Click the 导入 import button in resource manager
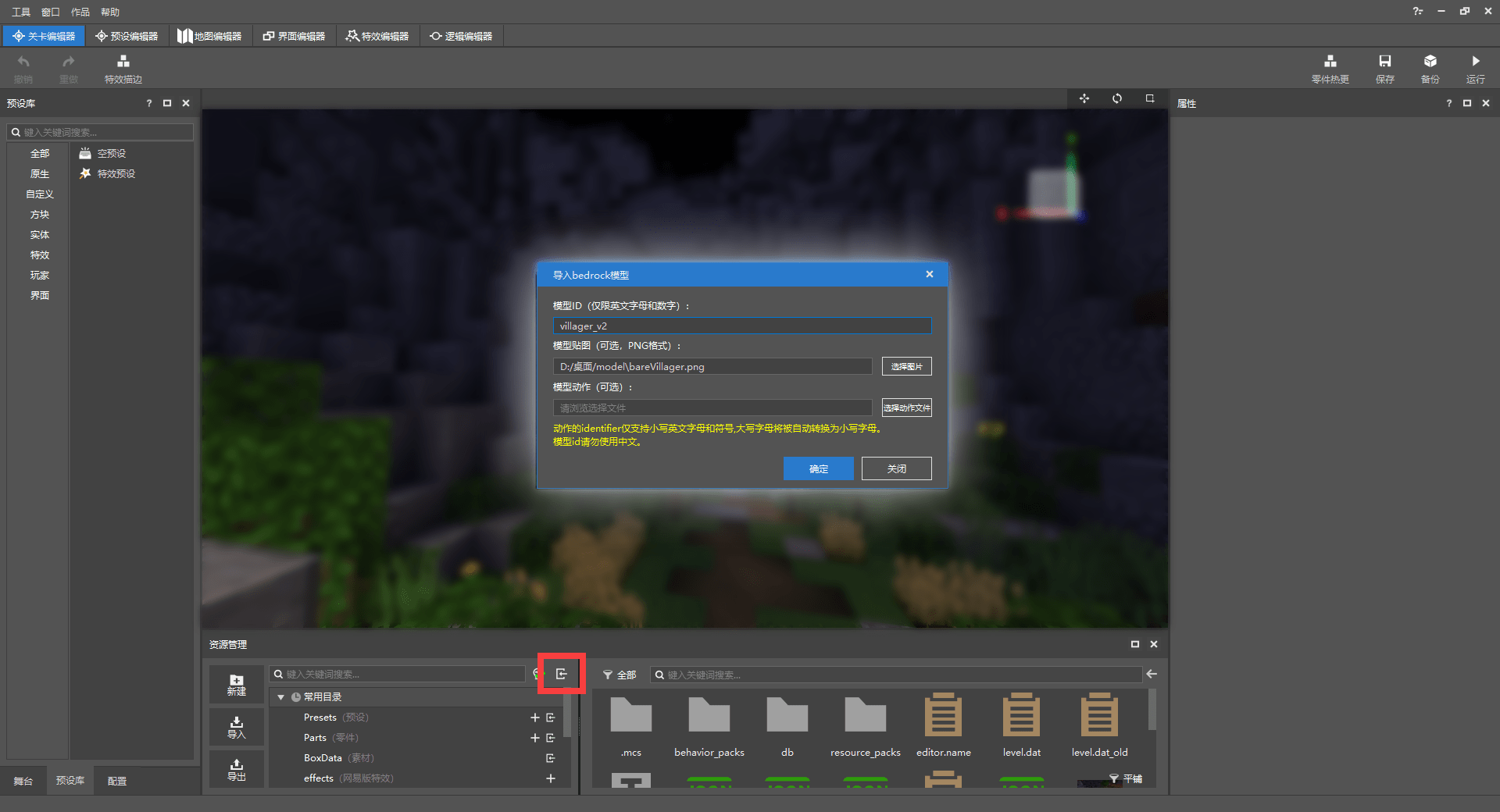The height and width of the screenshot is (812, 1500). (237, 727)
